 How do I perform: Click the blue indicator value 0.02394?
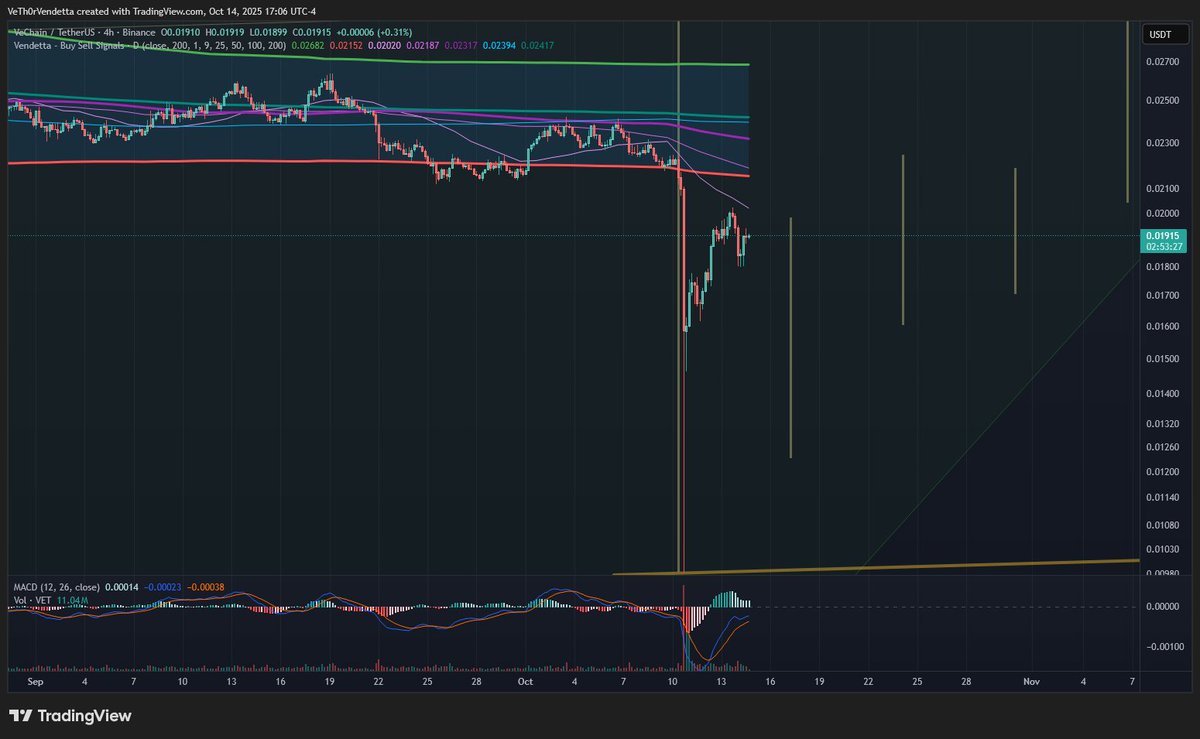(499, 46)
